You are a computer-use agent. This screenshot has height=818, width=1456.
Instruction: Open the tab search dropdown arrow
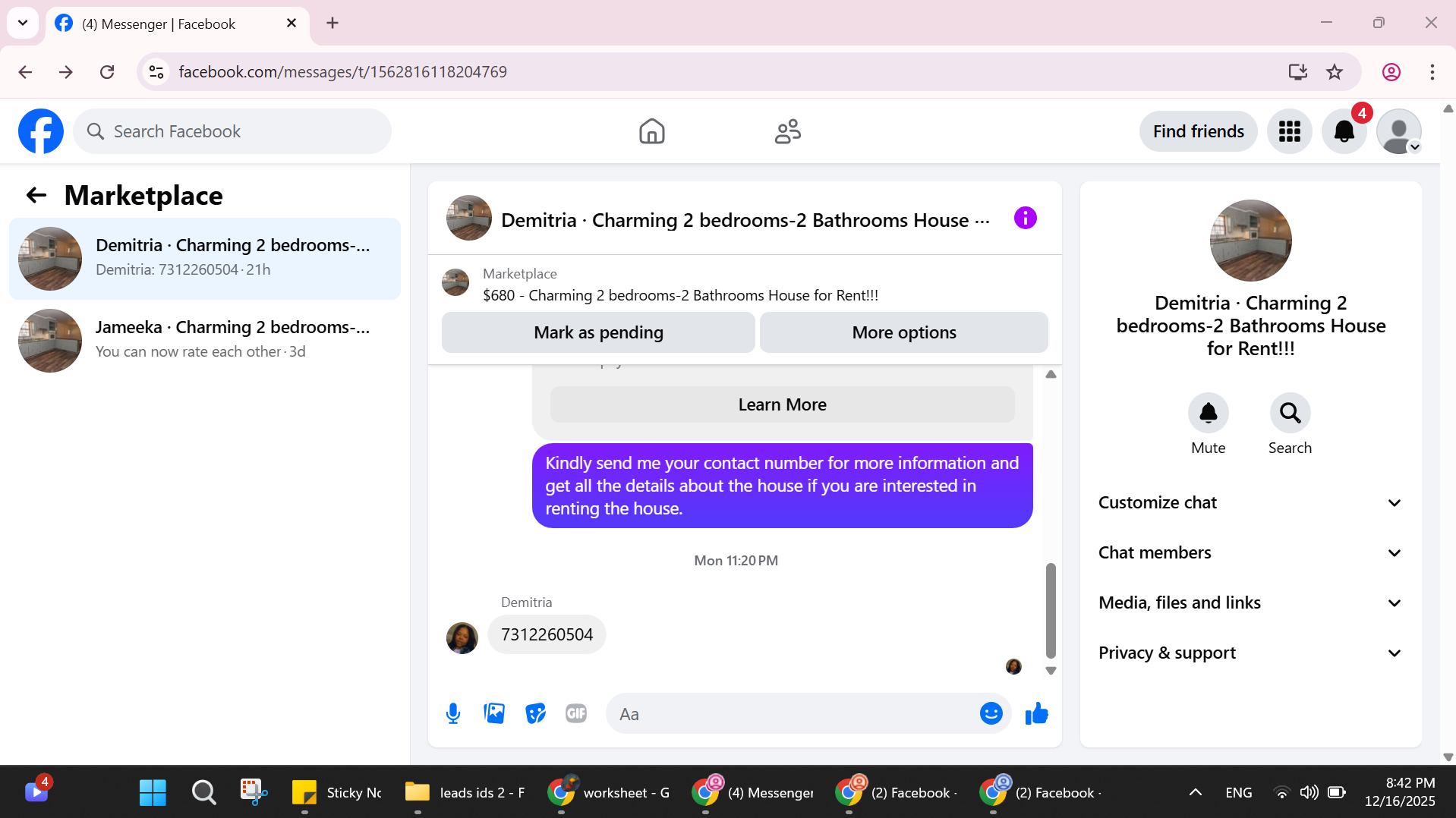click(23, 23)
